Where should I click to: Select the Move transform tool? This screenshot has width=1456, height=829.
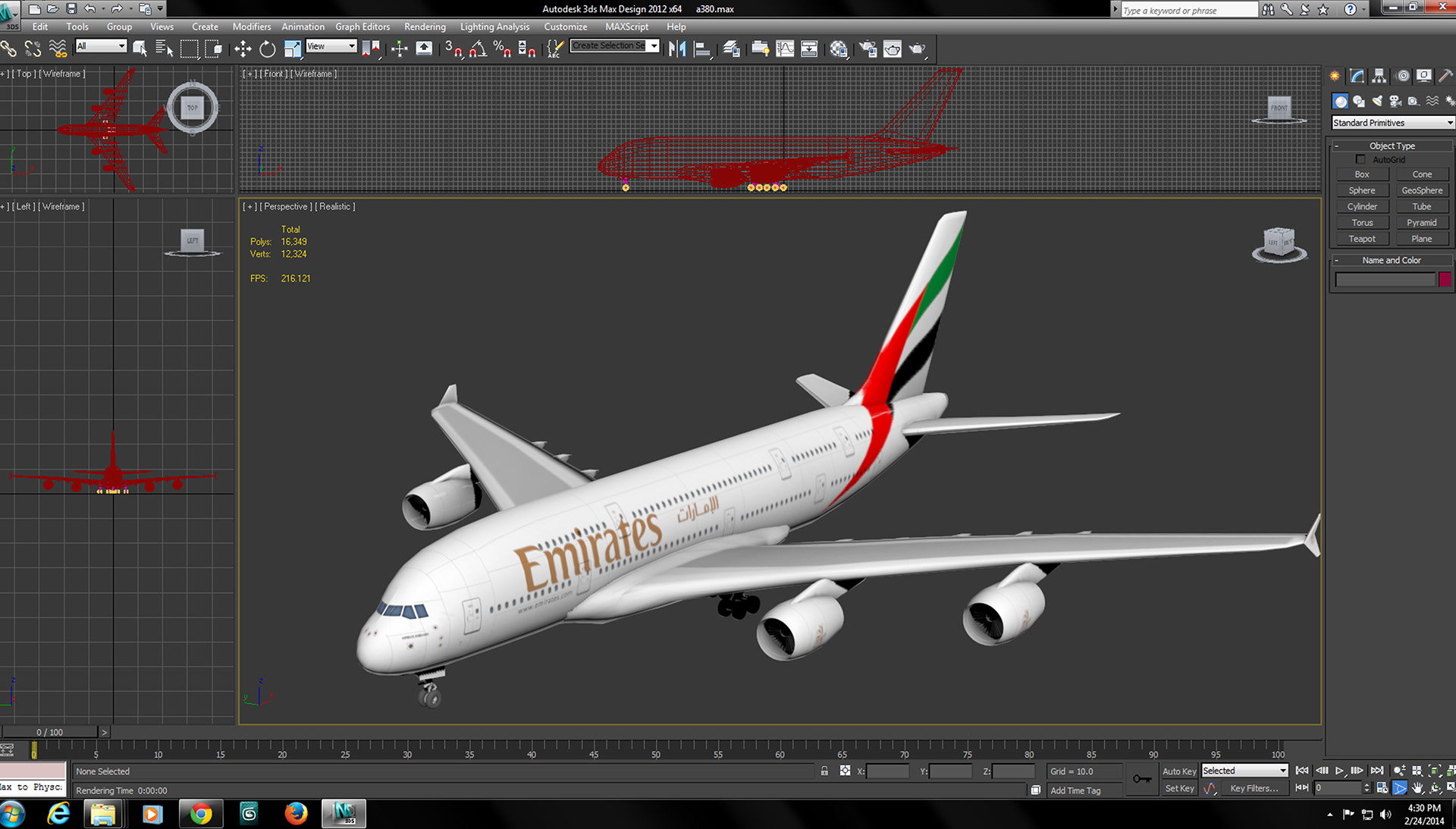click(x=243, y=49)
